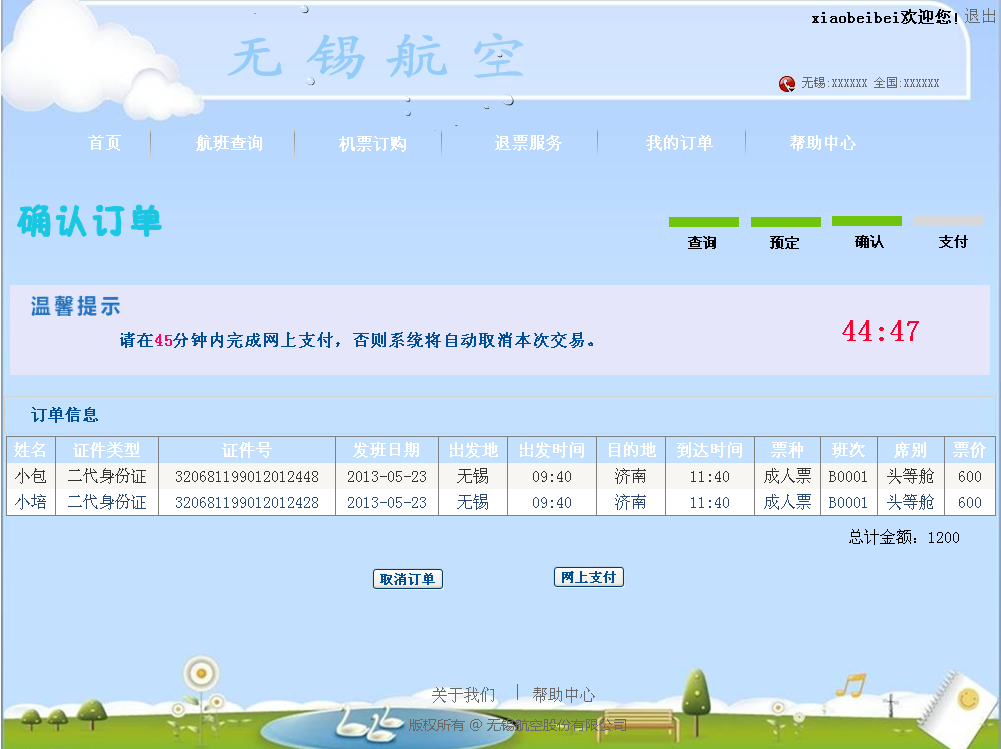The width and height of the screenshot is (1001, 749).
Task: Click the 44:47 countdown timer
Action: click(x=880, y=331)
